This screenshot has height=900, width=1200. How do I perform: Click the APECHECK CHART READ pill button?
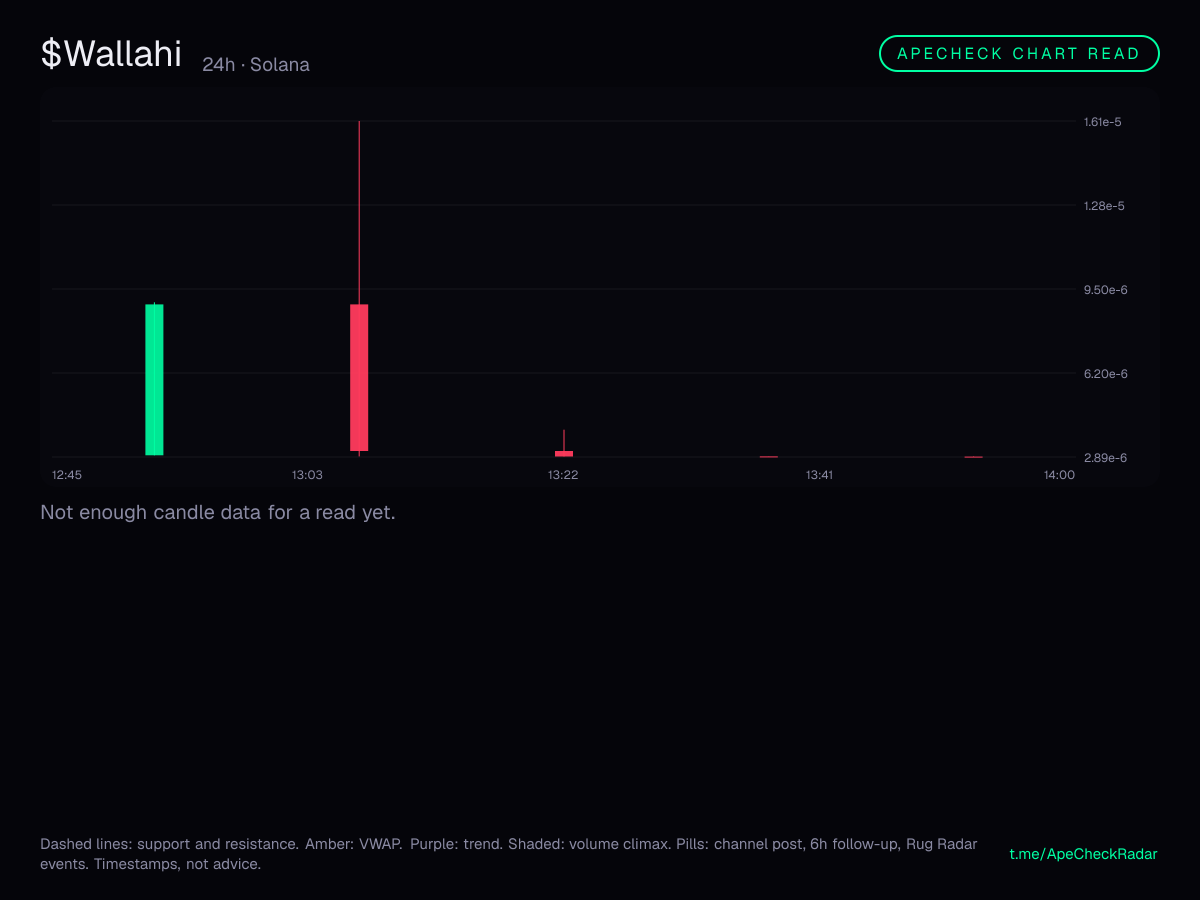(1019, 54)
